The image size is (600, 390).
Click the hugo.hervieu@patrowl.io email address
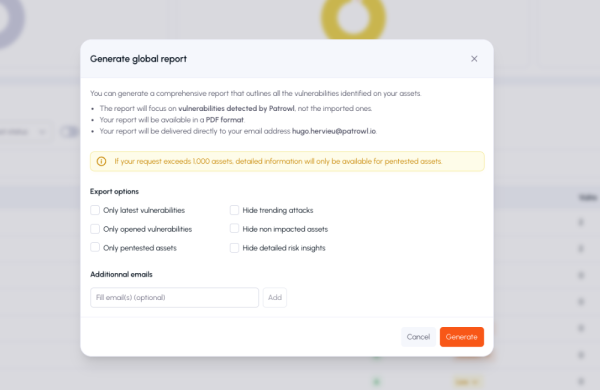334,131
